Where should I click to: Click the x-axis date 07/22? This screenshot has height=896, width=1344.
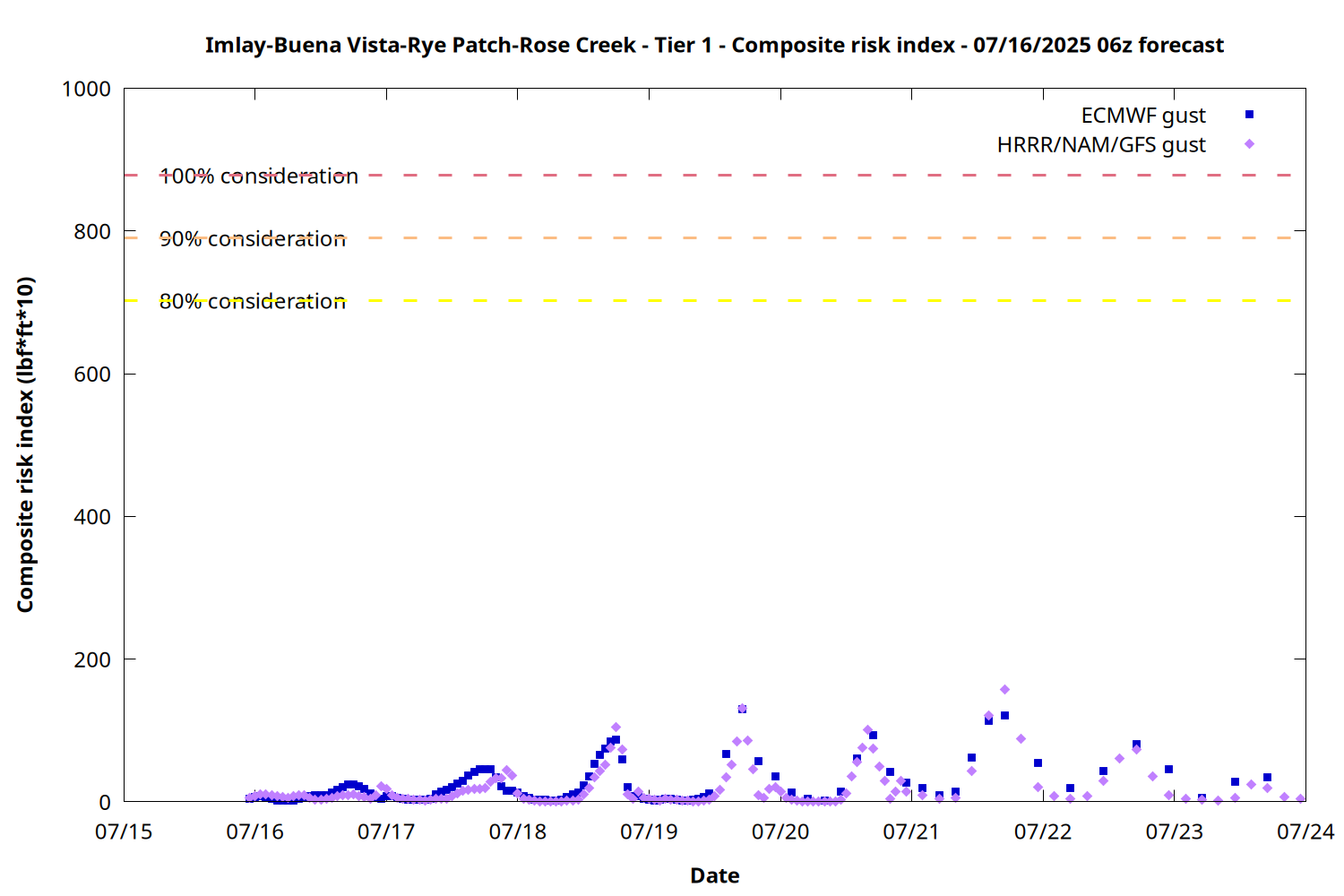pyautogui.click(x=1043, y=831)
